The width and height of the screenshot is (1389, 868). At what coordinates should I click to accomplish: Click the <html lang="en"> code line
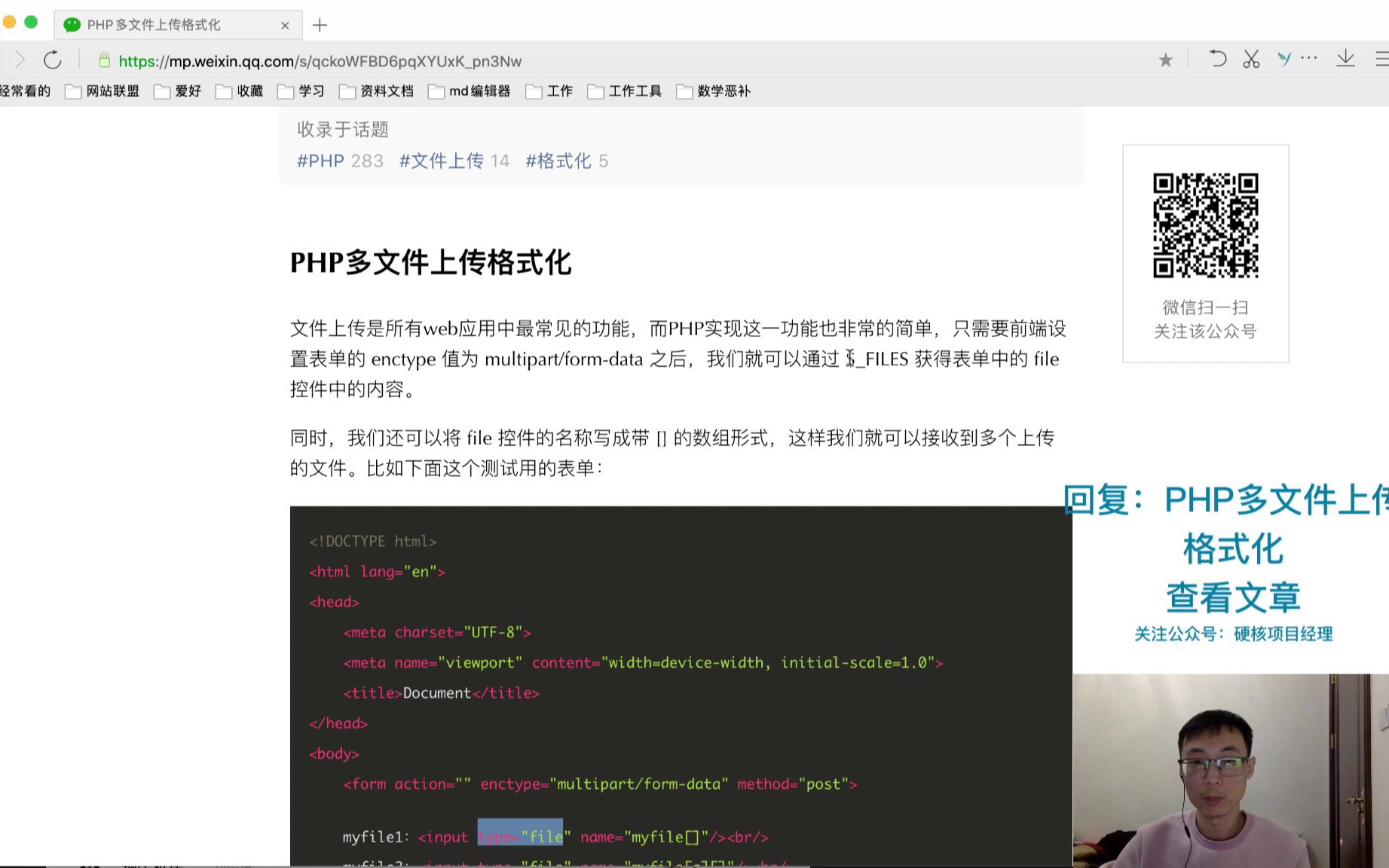point(378,572)
